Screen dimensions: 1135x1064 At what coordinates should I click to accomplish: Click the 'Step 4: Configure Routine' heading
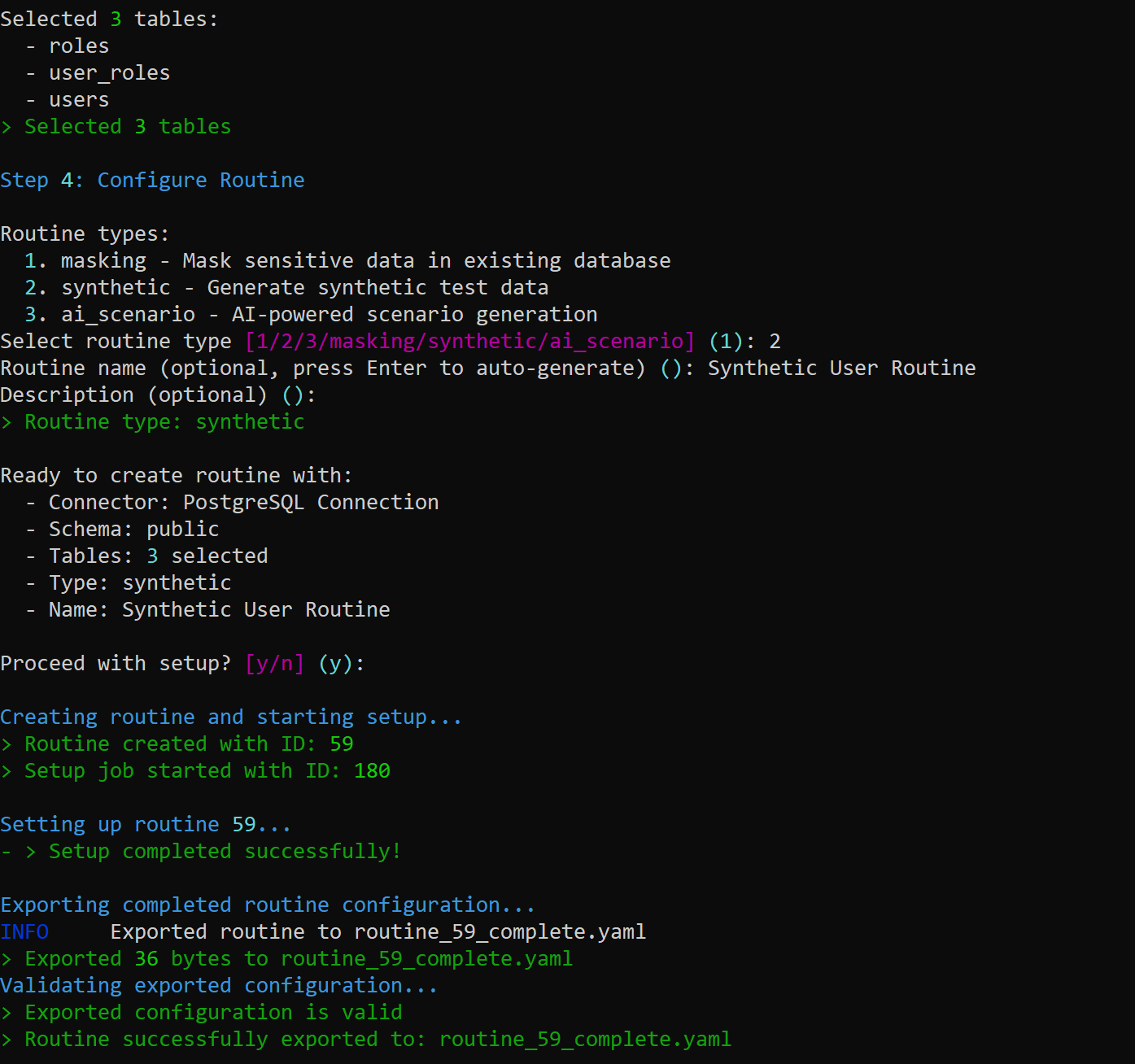152,180
